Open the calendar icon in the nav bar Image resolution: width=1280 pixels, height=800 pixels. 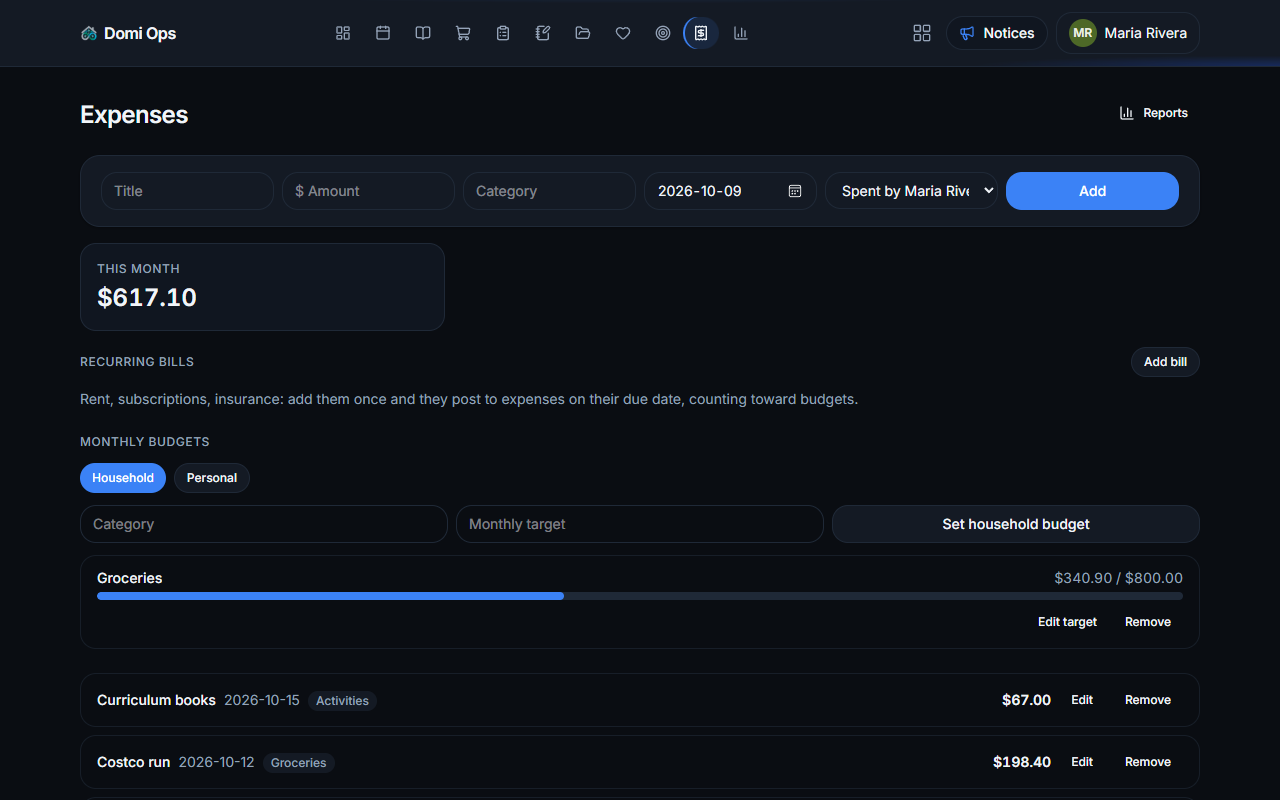click(x=383, y=33)
